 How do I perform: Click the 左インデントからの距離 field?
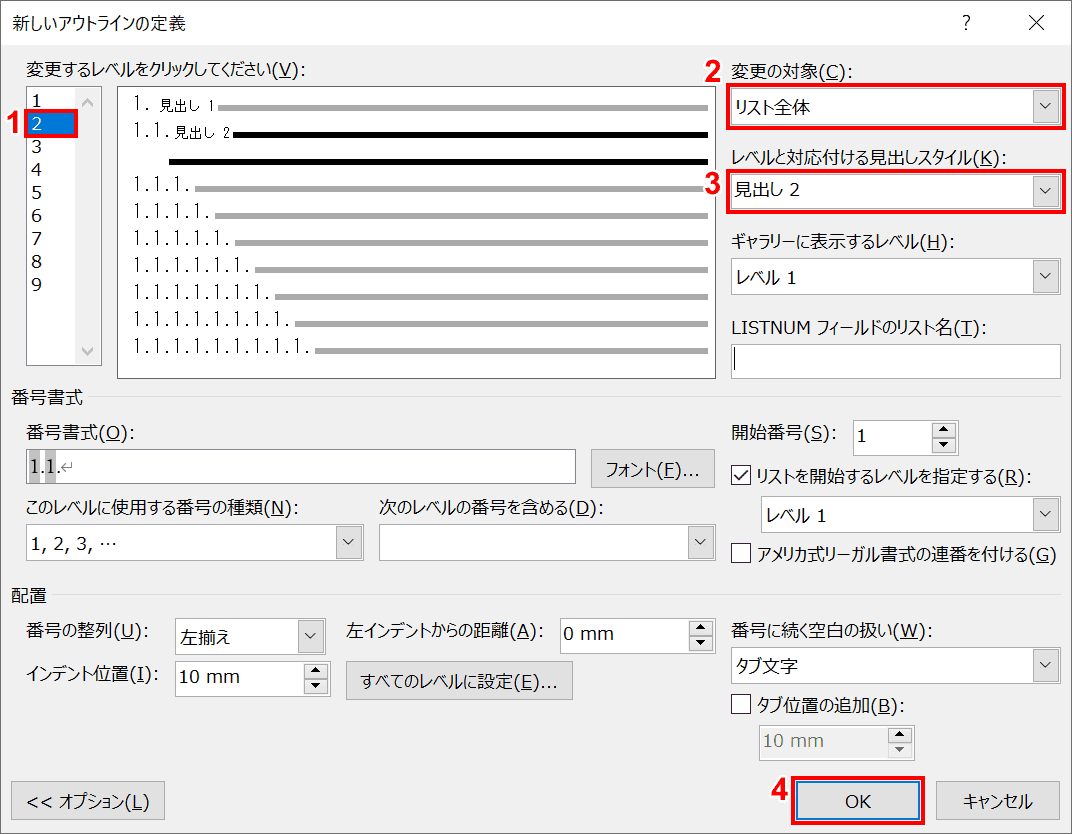[x=624, y=635]
